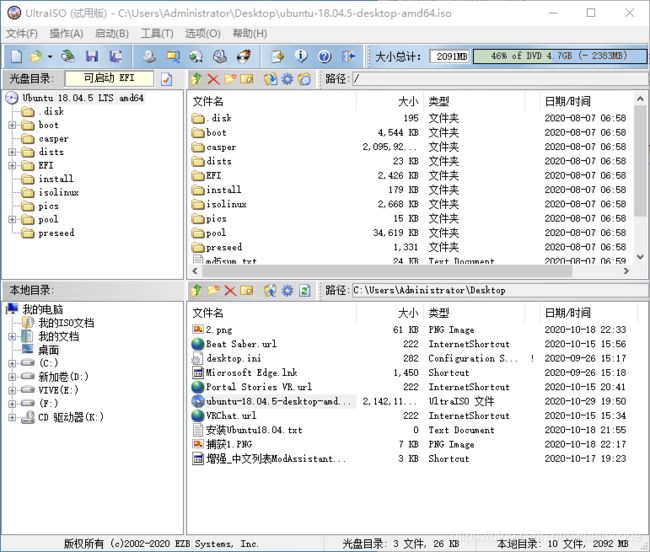Click the blue info bubble icon
650x552 pixels.
point(301,56)
